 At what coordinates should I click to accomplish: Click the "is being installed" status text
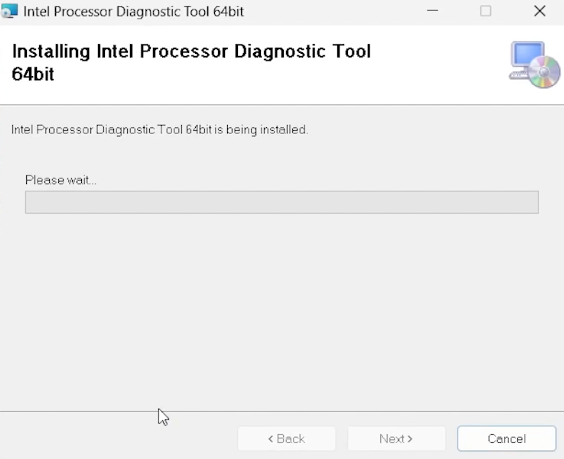pos(261,129)
